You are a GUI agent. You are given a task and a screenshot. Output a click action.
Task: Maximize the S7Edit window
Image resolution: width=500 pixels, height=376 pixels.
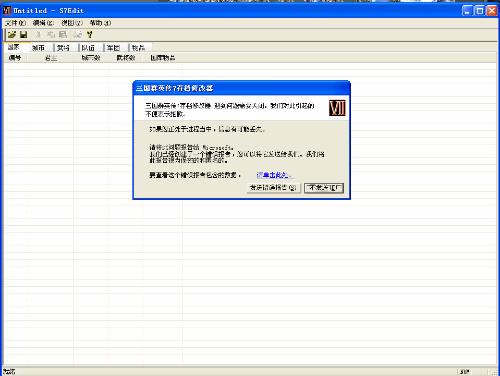(x=479, y=11)
